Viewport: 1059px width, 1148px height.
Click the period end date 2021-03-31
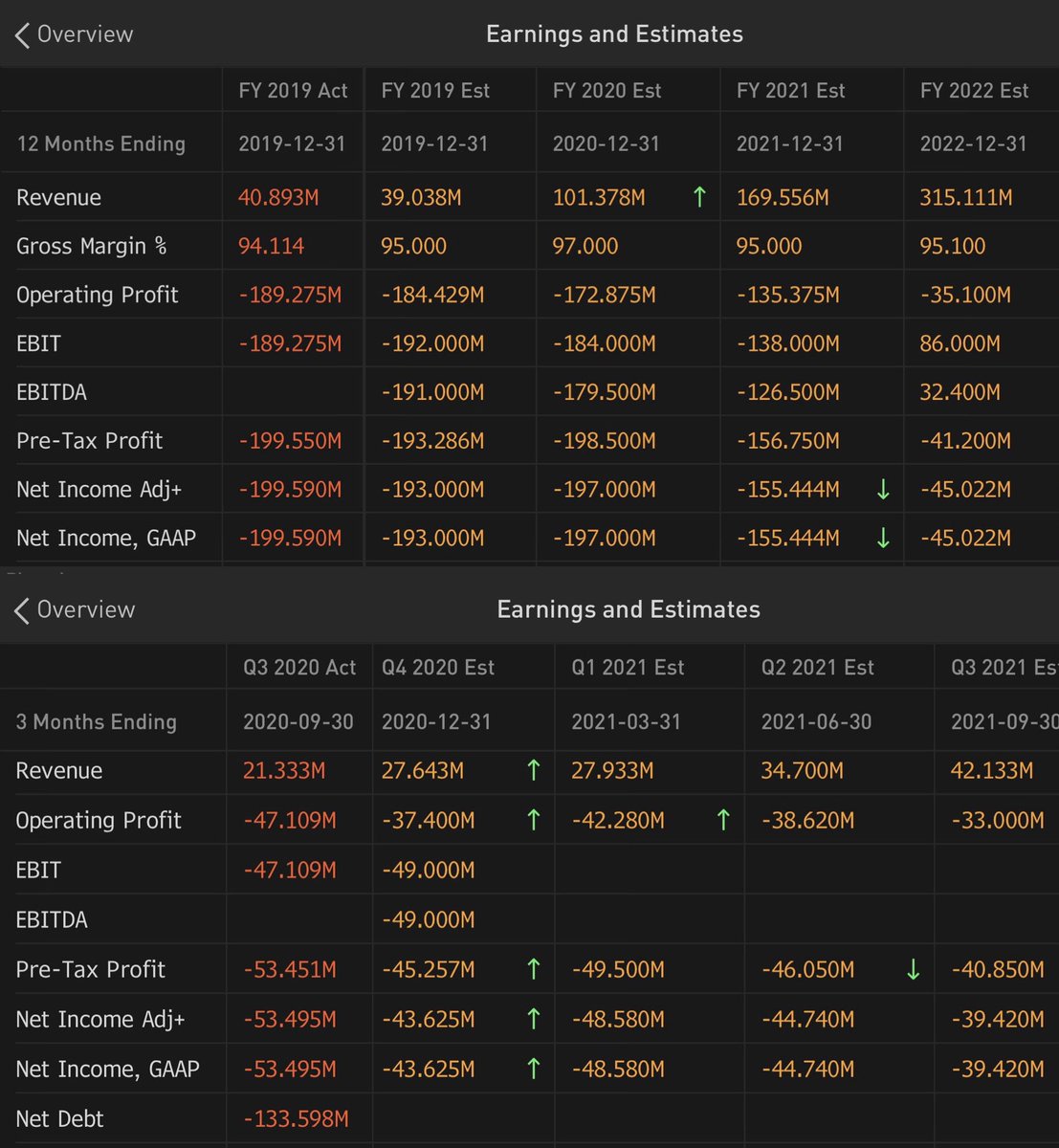pyautogui.click(x=626, y=721)
